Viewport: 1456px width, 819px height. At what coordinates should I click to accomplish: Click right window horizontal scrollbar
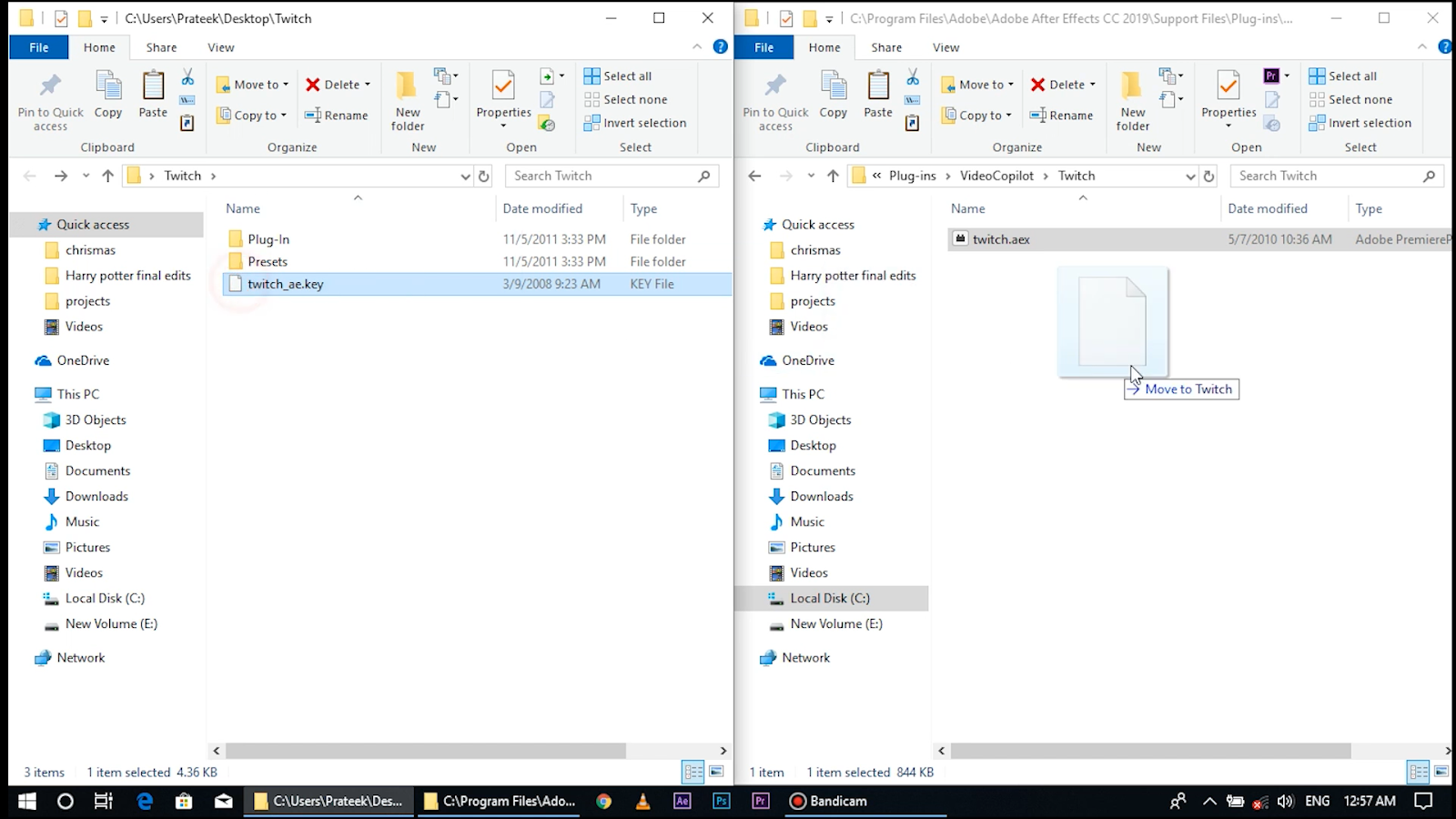pos(1150,751)
